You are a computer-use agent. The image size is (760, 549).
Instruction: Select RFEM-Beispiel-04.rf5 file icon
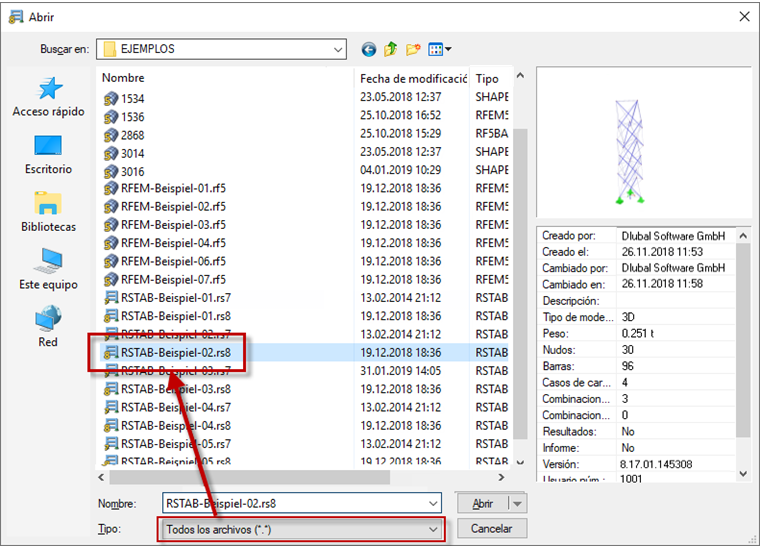pyautogui.click(x=111, y=243)
